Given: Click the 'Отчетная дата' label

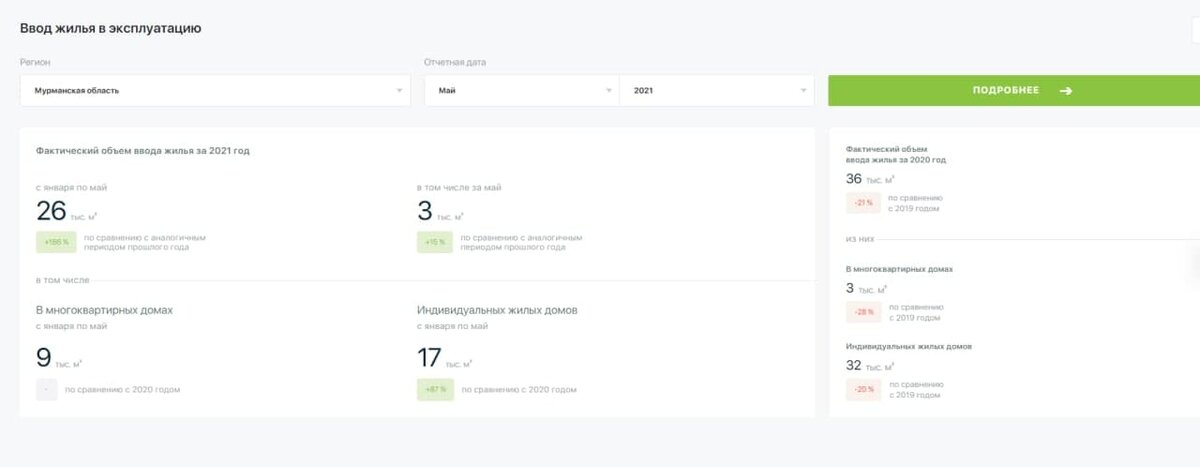Looking at the screenshot, I should pos(454,62).
